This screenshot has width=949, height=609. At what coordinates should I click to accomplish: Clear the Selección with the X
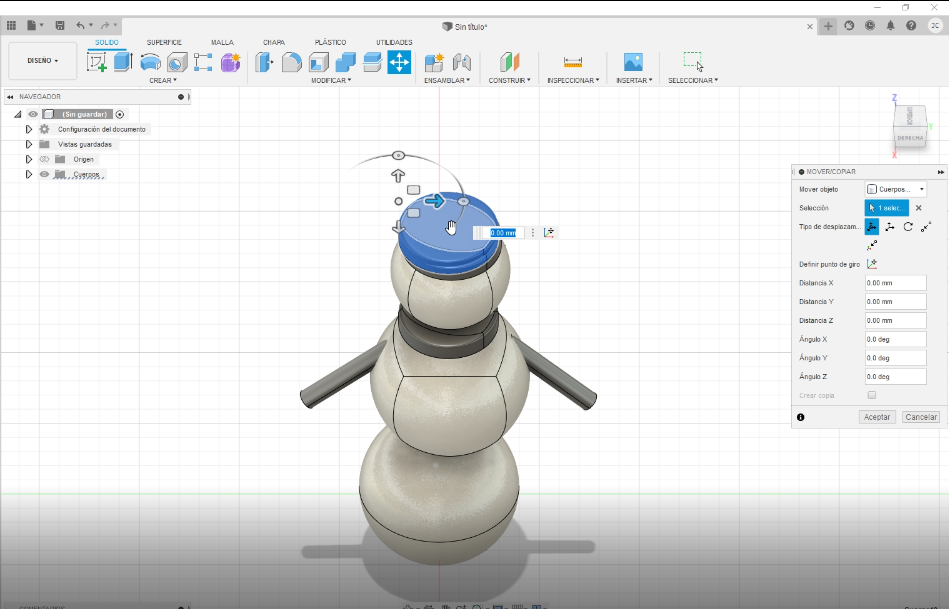tap(919, 208)
